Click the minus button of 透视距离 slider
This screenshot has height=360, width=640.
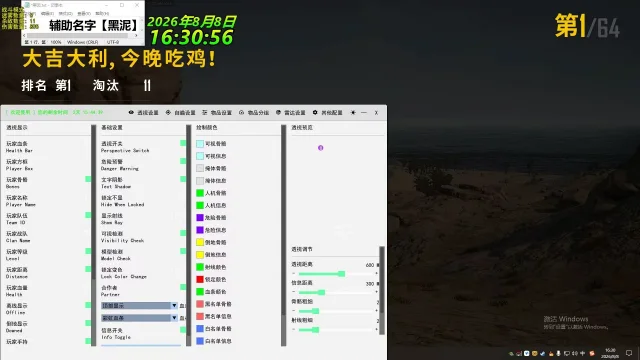(x=293, y=273)
